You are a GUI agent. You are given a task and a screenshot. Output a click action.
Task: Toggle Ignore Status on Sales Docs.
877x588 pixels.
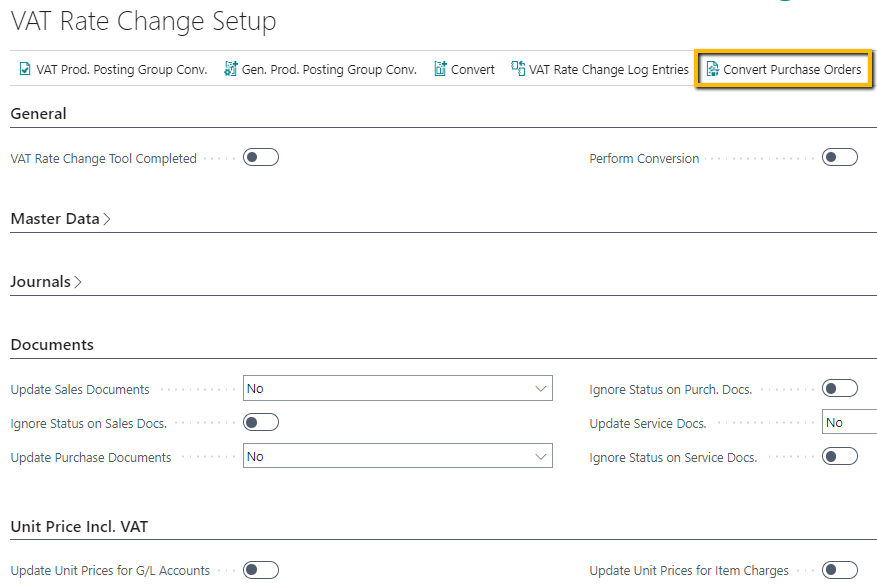pos(260,423)
